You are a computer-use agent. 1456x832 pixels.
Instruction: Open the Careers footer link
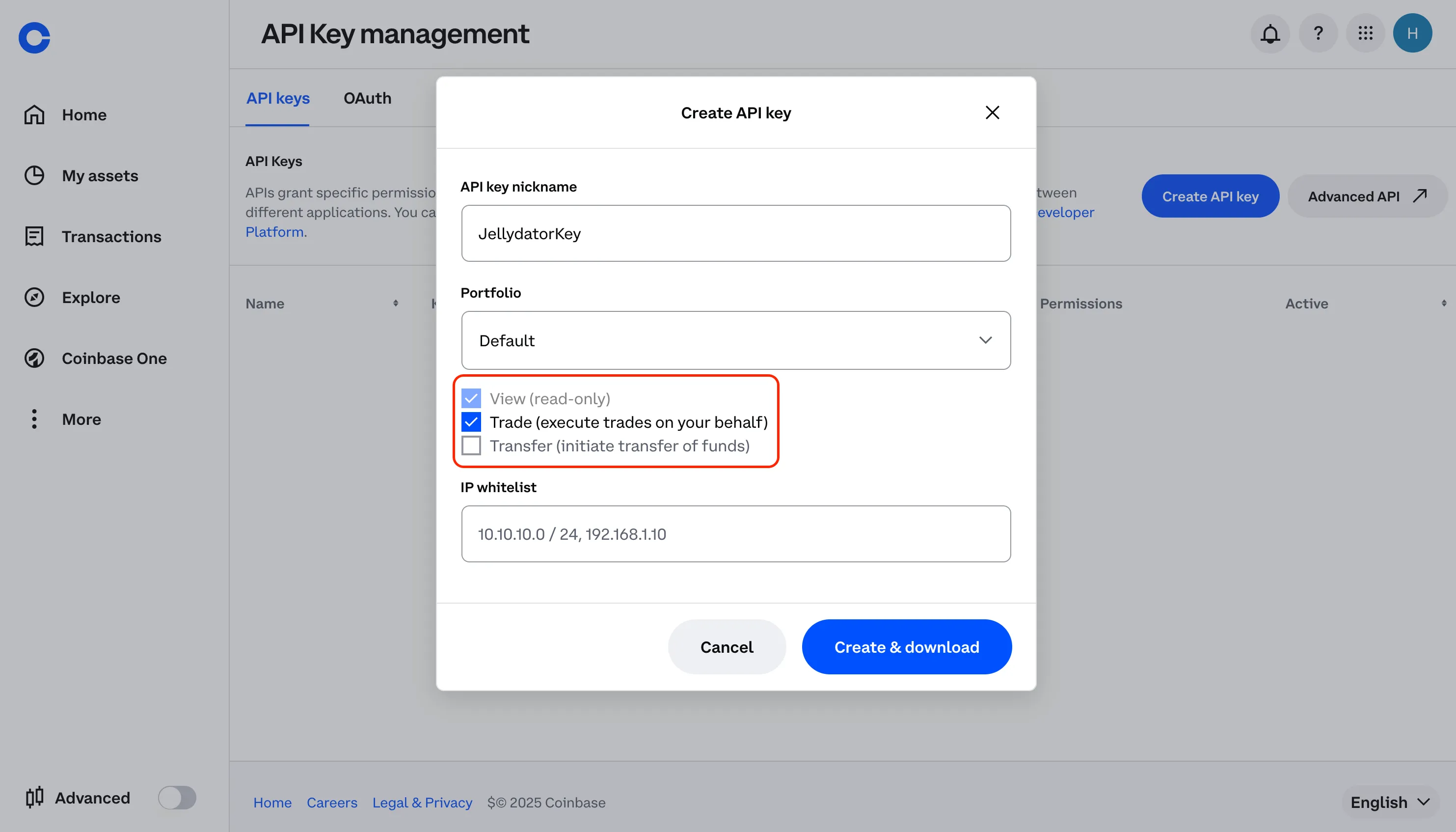point(332,803)
